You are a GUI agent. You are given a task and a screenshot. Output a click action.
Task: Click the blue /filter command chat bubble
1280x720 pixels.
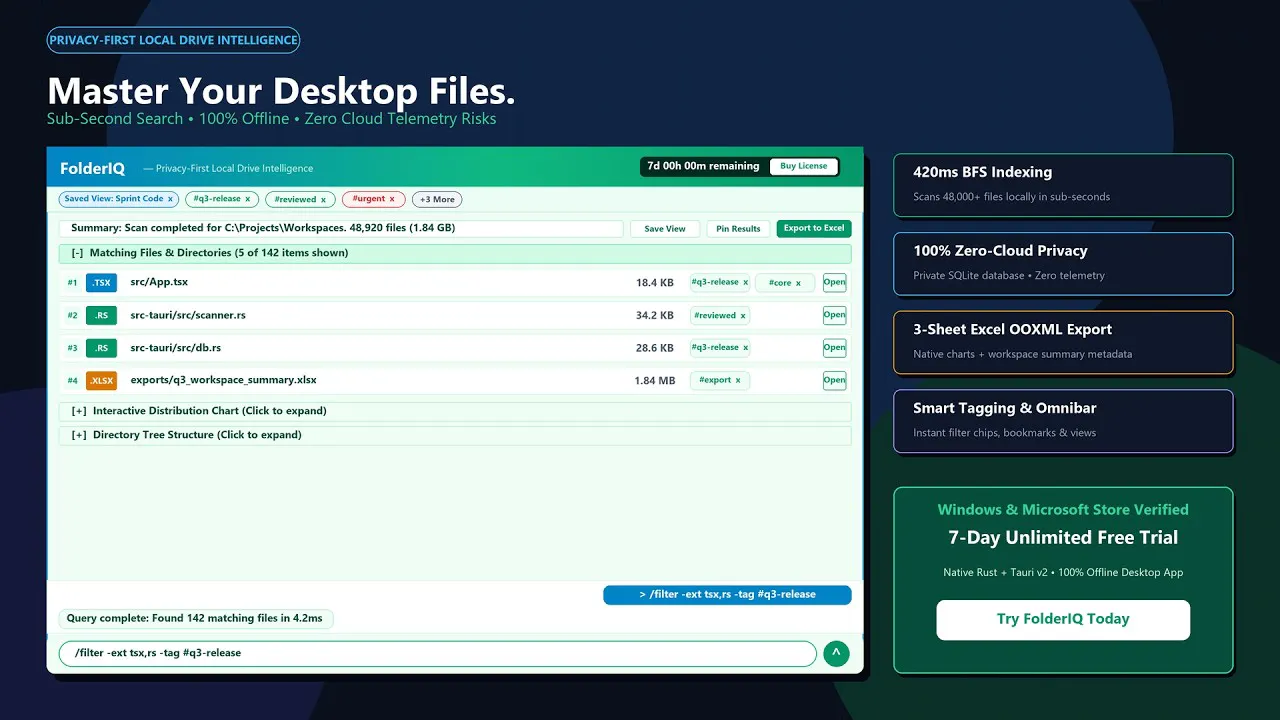click(727, 595)
